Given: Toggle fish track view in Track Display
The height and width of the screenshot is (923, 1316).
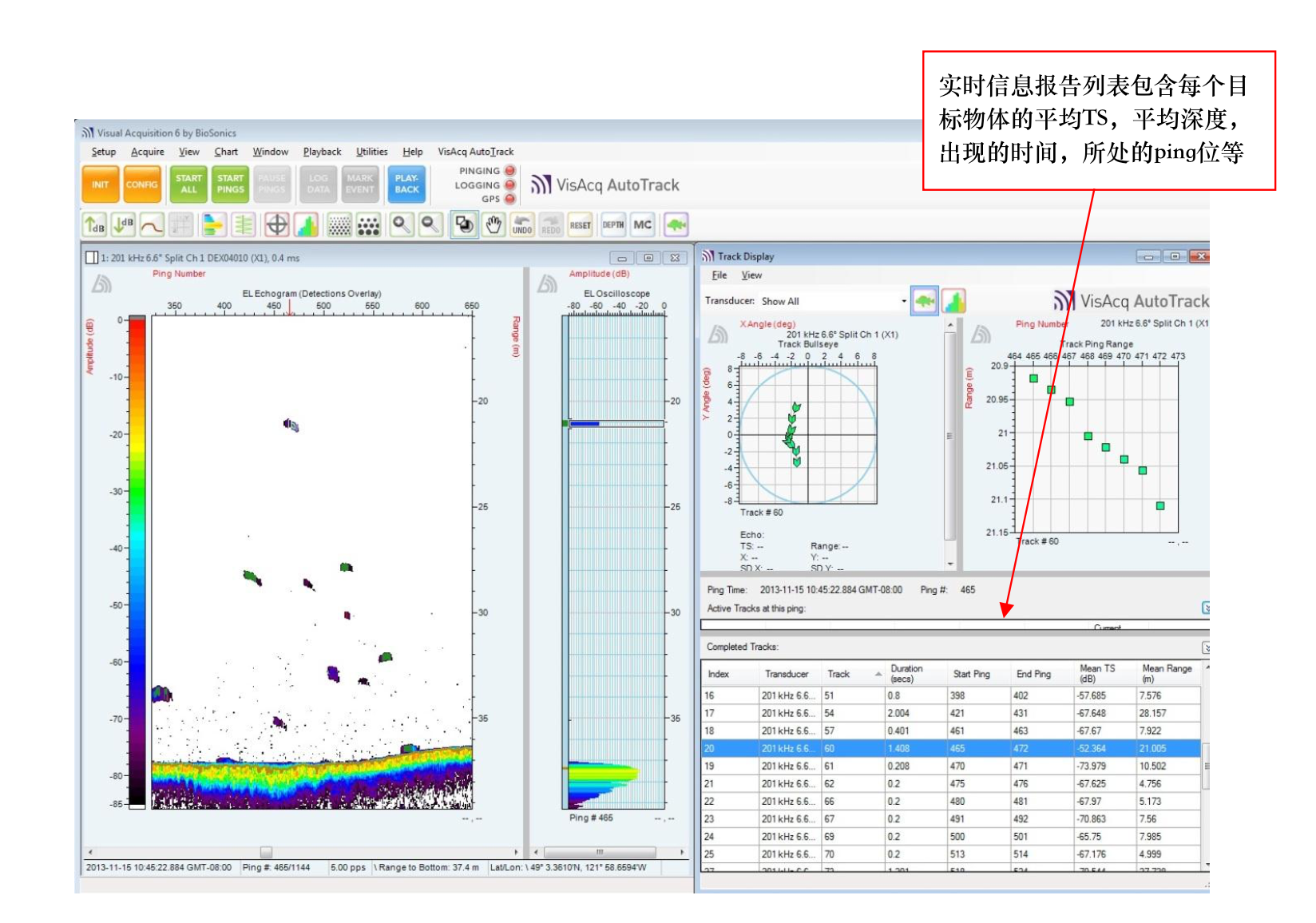Looking at the screenshot, I should 925,301.
